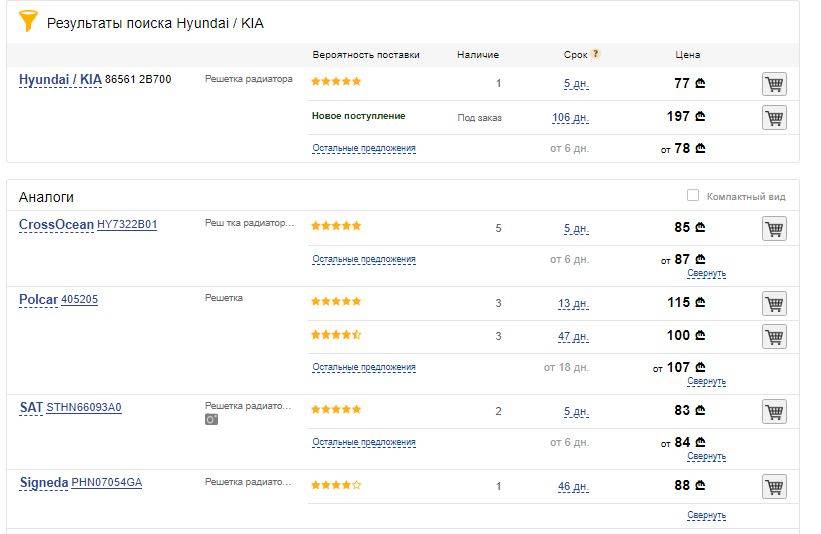Click the filter funnel icon

[x=28, y=21]
